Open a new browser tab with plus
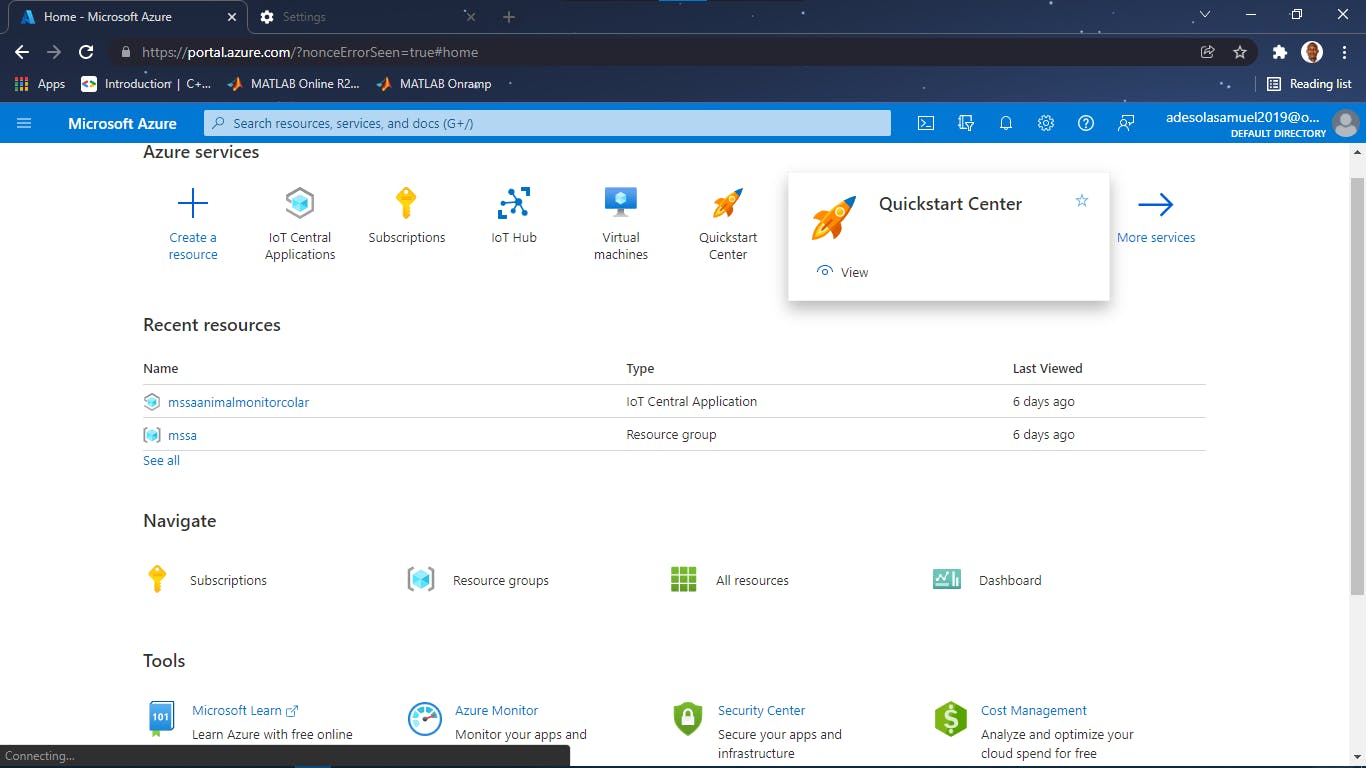 tap(509, 17)
